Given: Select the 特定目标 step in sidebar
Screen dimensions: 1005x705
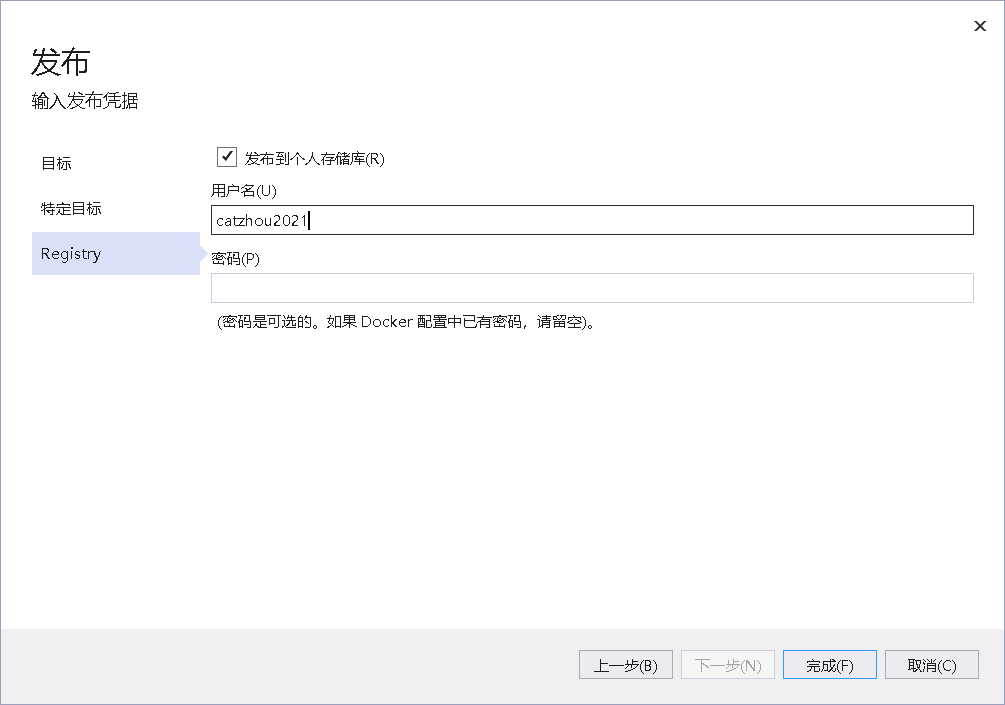Looking at the screenshot, I should pos(71,208).
